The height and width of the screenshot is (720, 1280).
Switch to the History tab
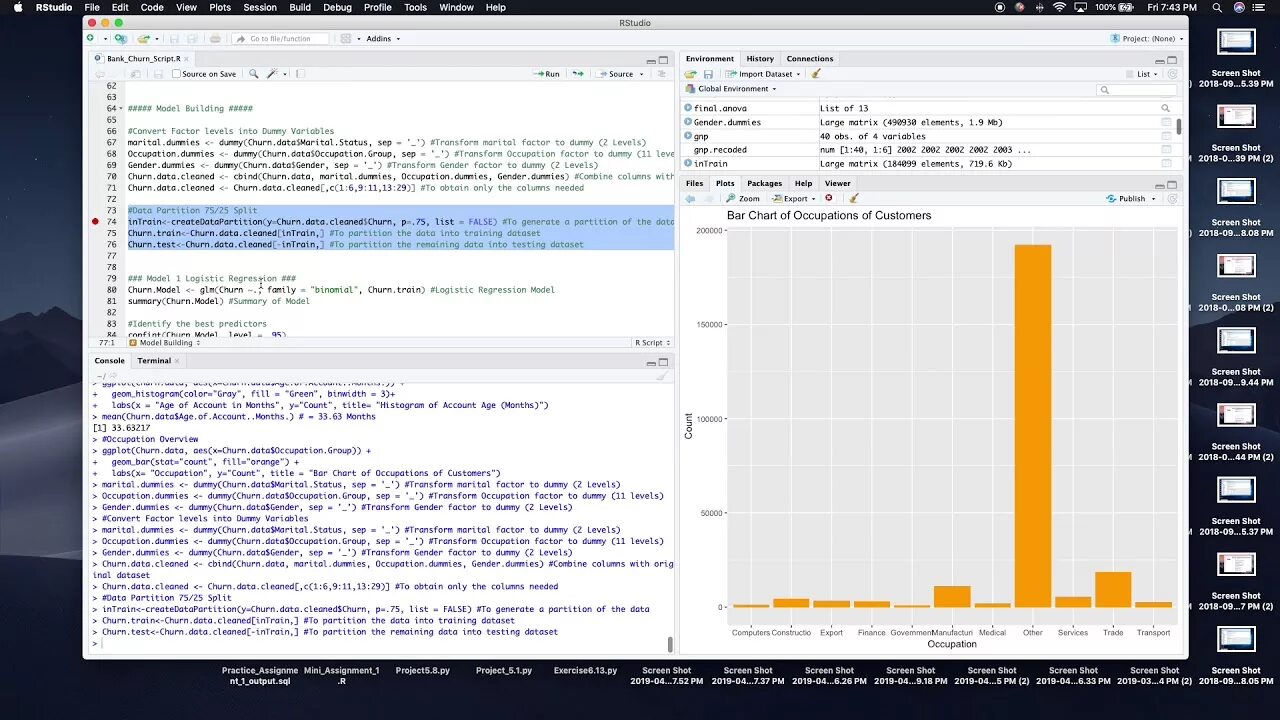click(x=760, y=59)
